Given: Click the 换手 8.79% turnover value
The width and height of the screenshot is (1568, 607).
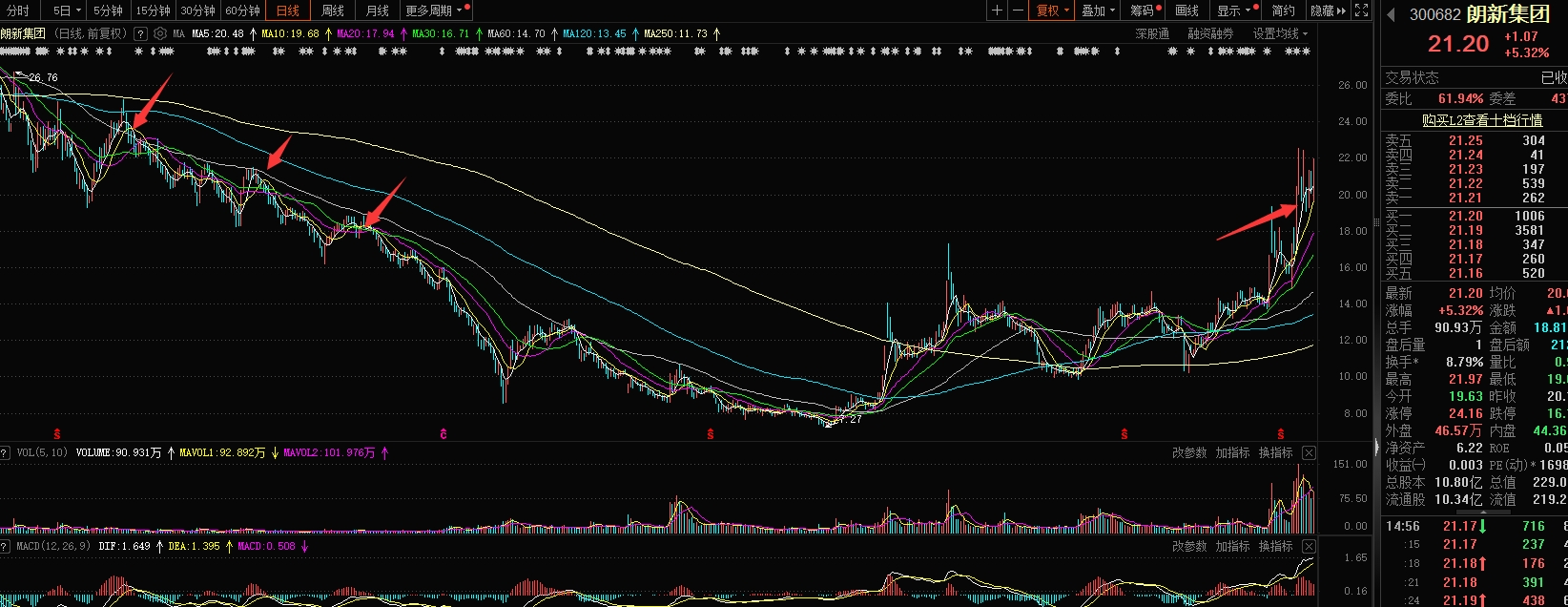Looking at the screenshot, I should coord(1464,362).
